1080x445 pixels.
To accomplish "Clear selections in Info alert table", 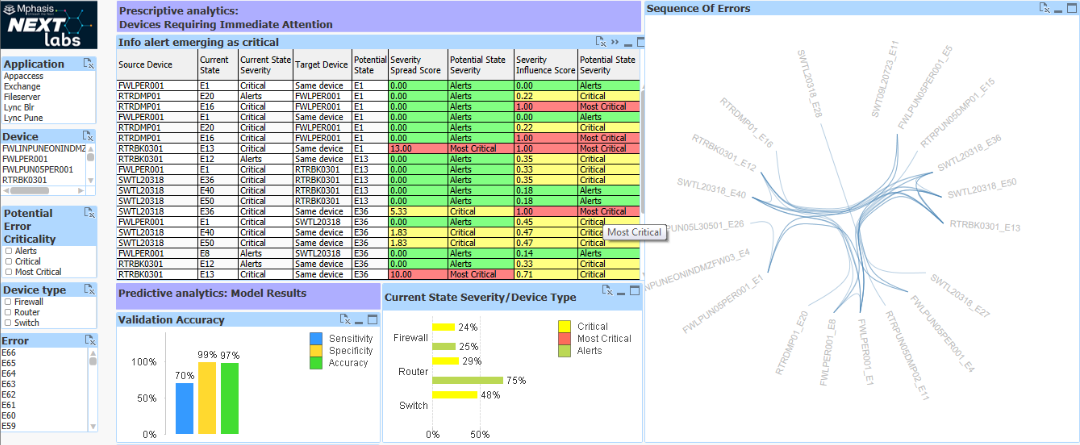I will tap(601, 42).
